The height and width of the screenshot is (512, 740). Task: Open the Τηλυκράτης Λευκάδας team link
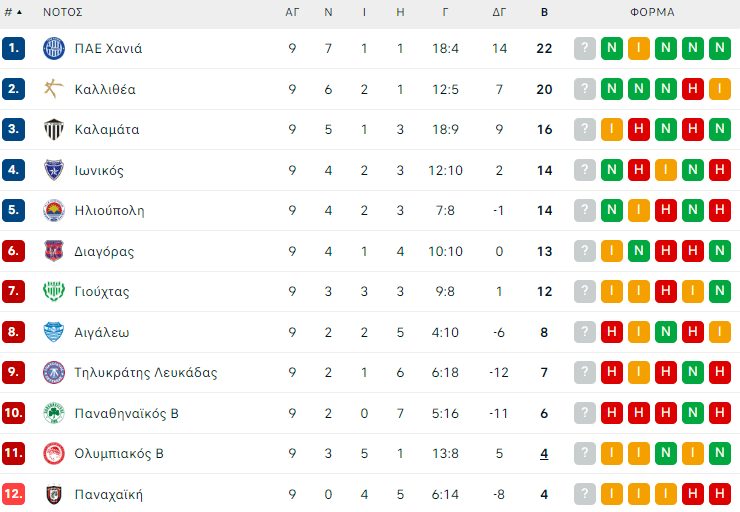(145, 373)
